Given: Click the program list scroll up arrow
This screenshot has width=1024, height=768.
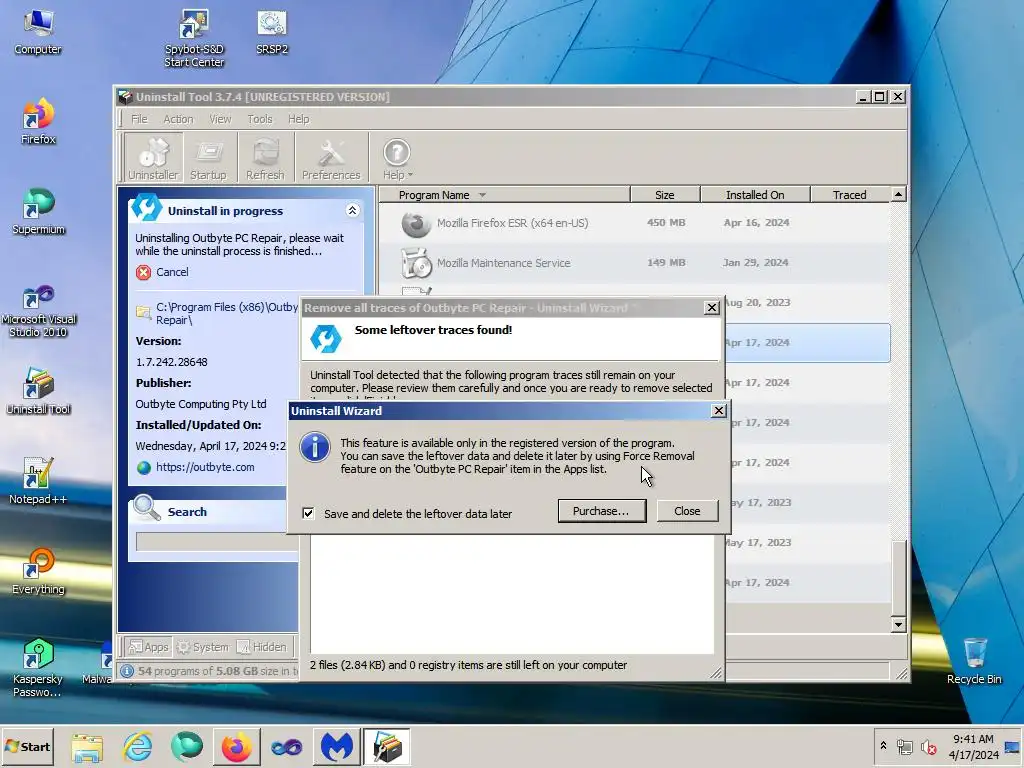Looking at the screenshot, I should (x=899, y=195).
